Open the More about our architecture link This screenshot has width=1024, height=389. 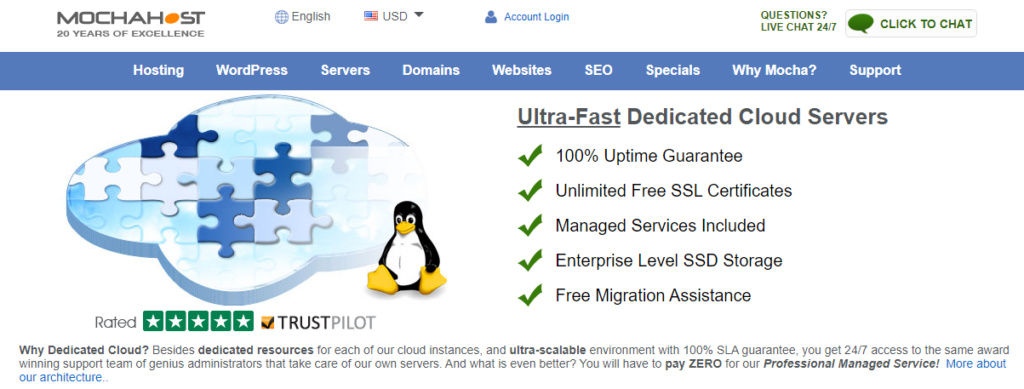[976, 364]
